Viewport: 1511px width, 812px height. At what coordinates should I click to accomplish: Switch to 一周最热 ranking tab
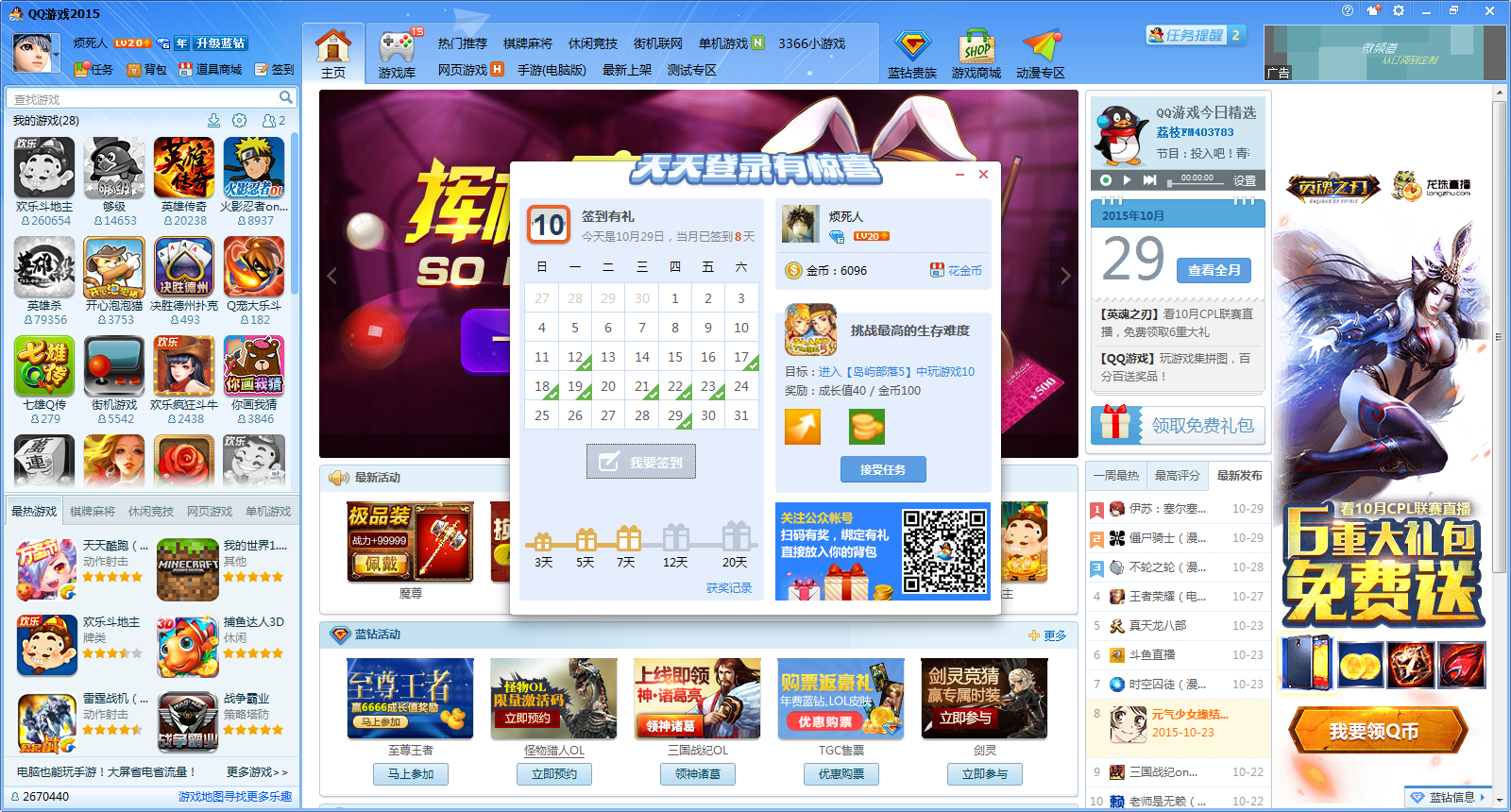pyautogui.click(x=1116, y=475)
